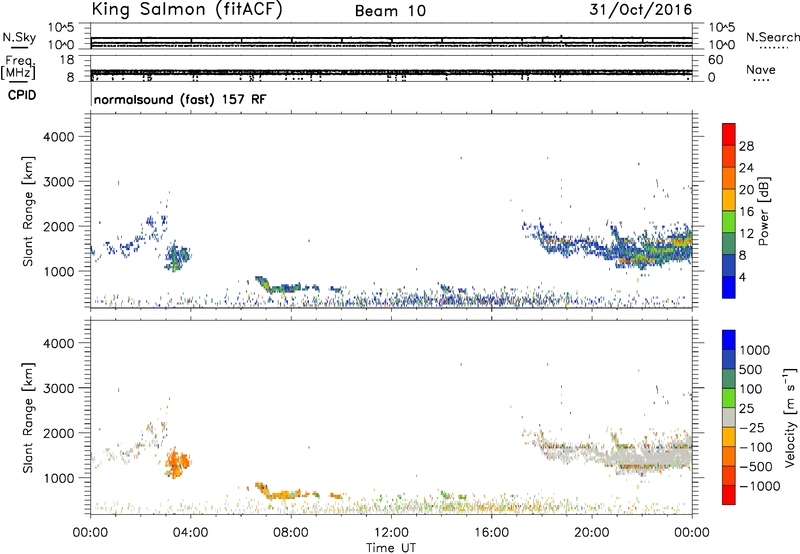Click the 'Time UT' axis title
800x554 pixels.
pyautogui.click(x=391, y=548)
